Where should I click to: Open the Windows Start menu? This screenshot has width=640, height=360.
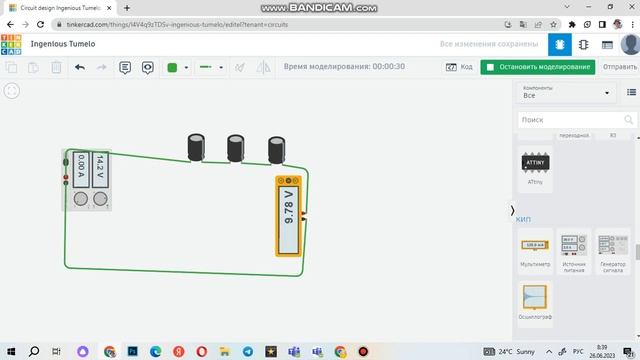[x=11, y=351]
